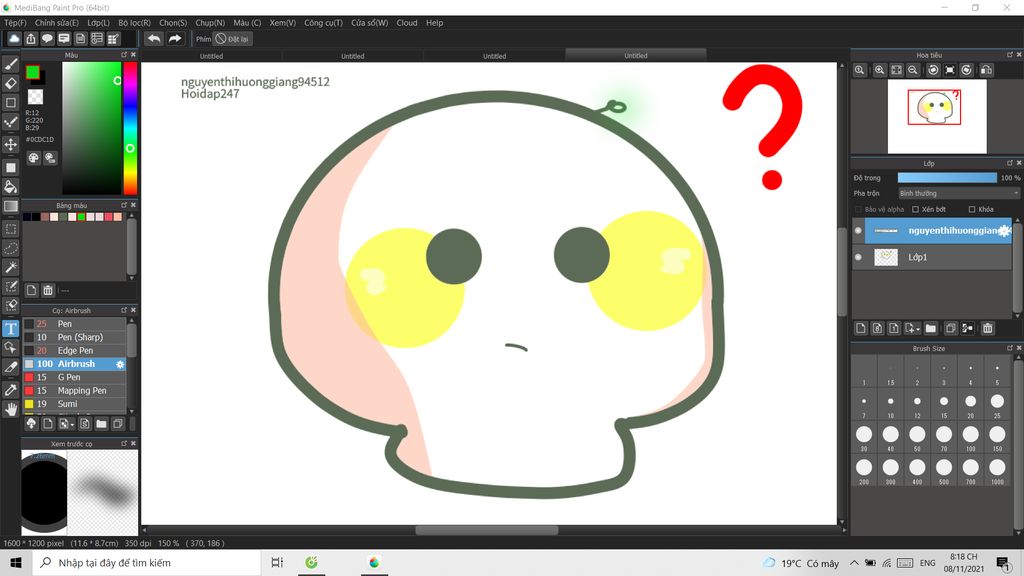Select the rectangular Select tool
The image size is (1024, 576).
(x=10, y=229)
